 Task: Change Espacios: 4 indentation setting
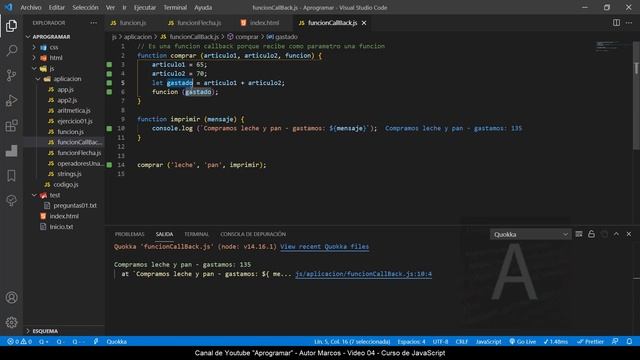411,342
